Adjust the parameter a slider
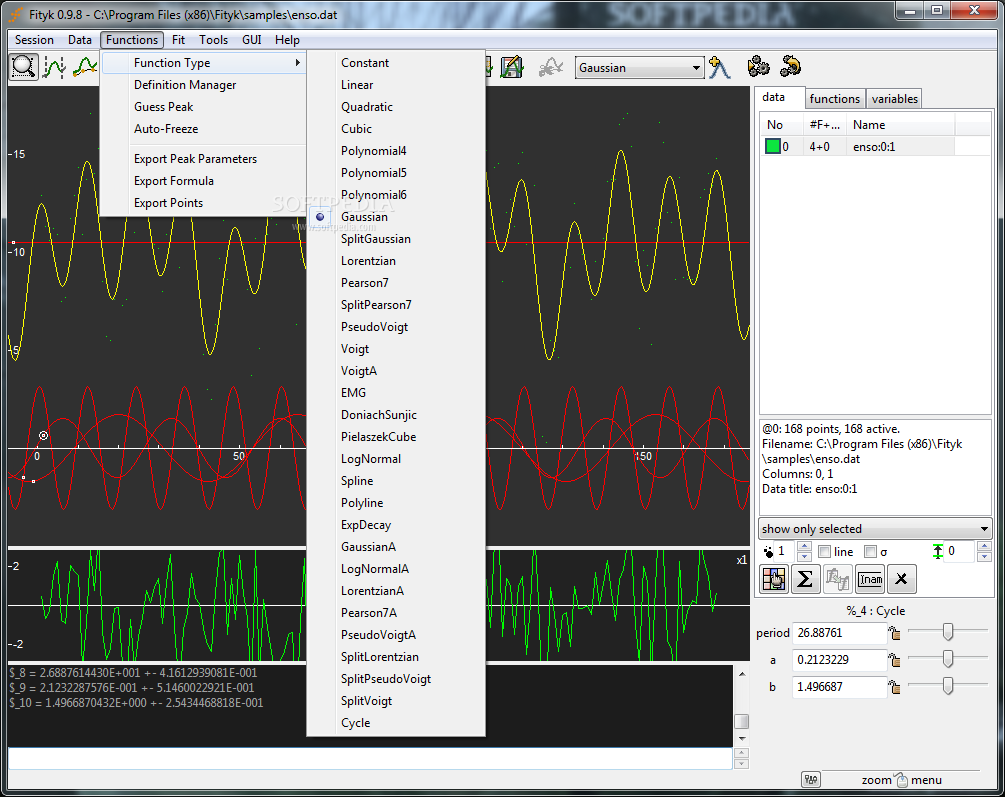The width and height of the screenshot is (1005, 797). 948,659
